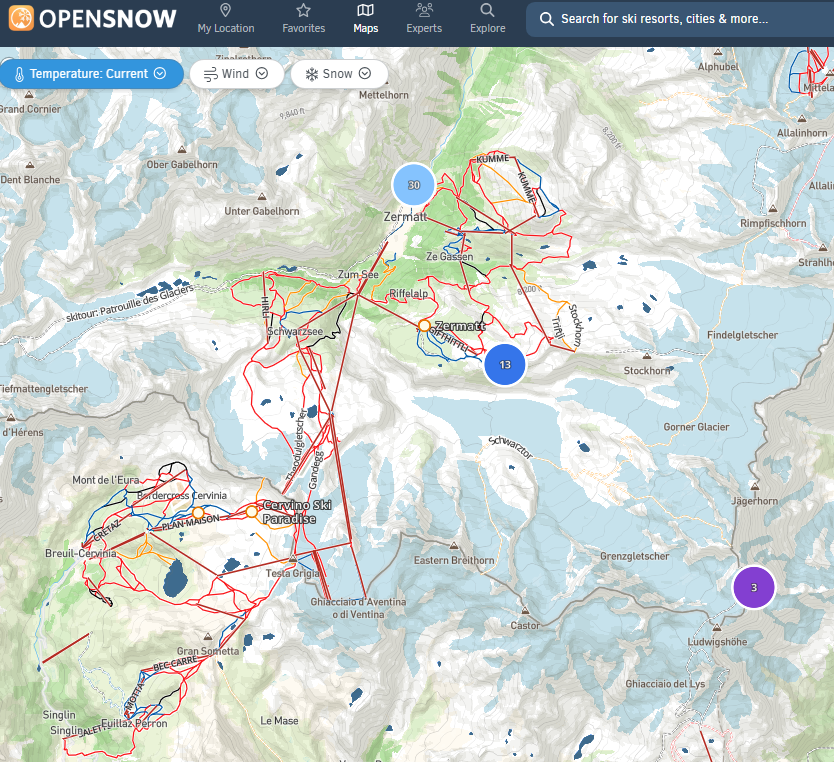Viewport: 834px width, 762px height.
Task: Select the Zermatt resort marker
Action: pyautogui.click(x=425, y=326)
